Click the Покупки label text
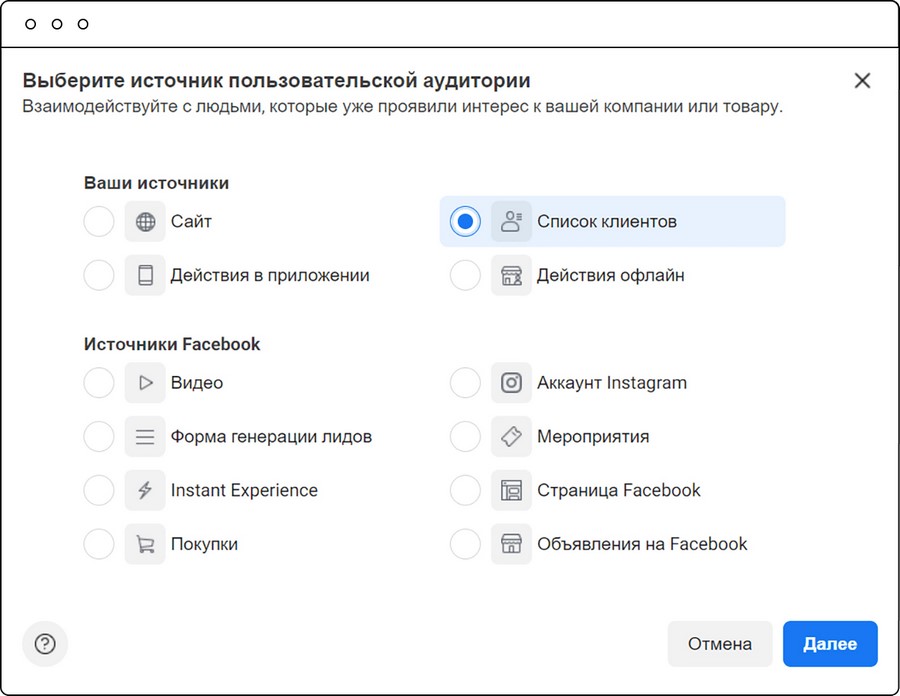 coord(204,544)
